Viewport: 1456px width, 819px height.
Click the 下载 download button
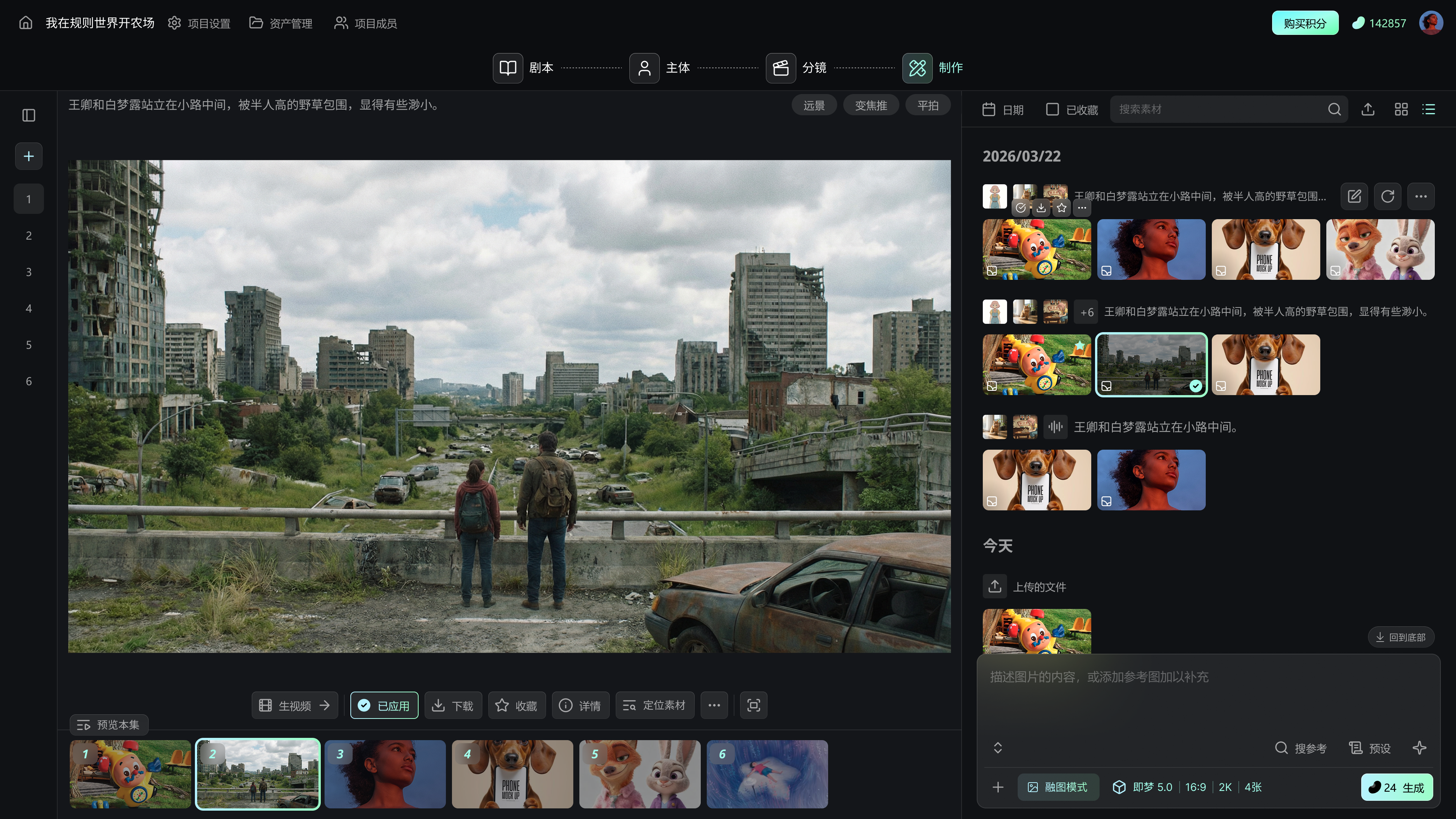(453, 705)
